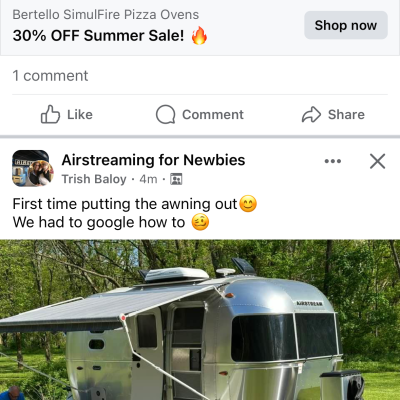Image resolution: width=400 pixels, height=400 pixels.
Task: Open the Airstream trailer photo
Action: pos(200,320)
